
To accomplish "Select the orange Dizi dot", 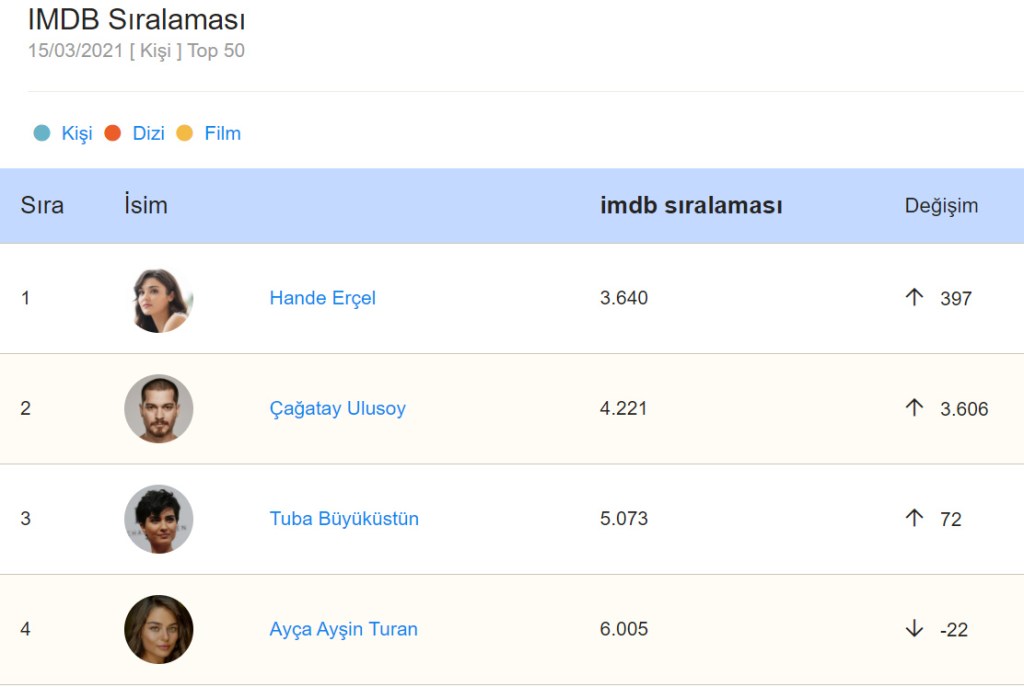I will click(113, 133).
